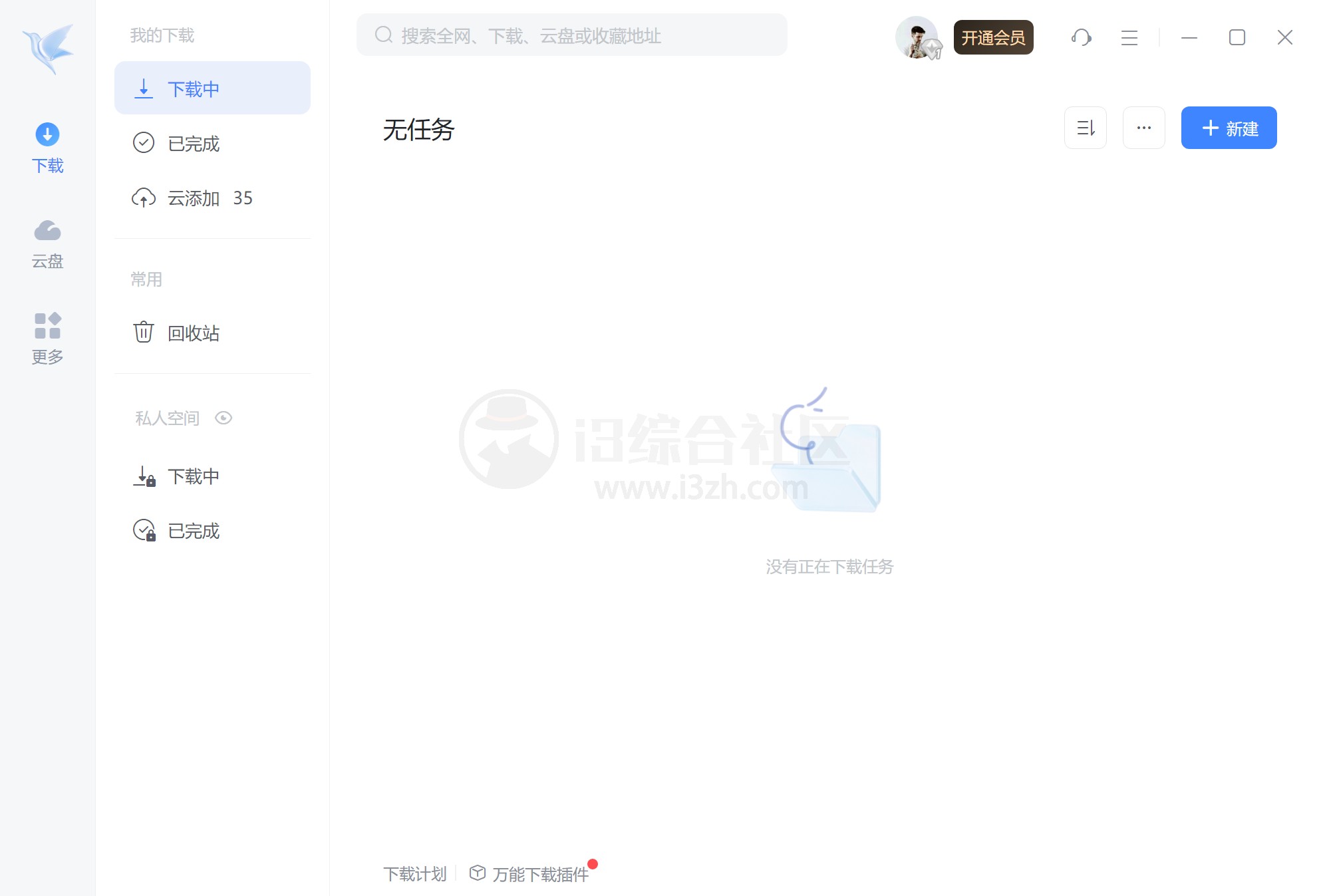Screen dimensions: 1323x896
Task: Open the 万能下载插件 plugin icon
Action: [480, 870]
